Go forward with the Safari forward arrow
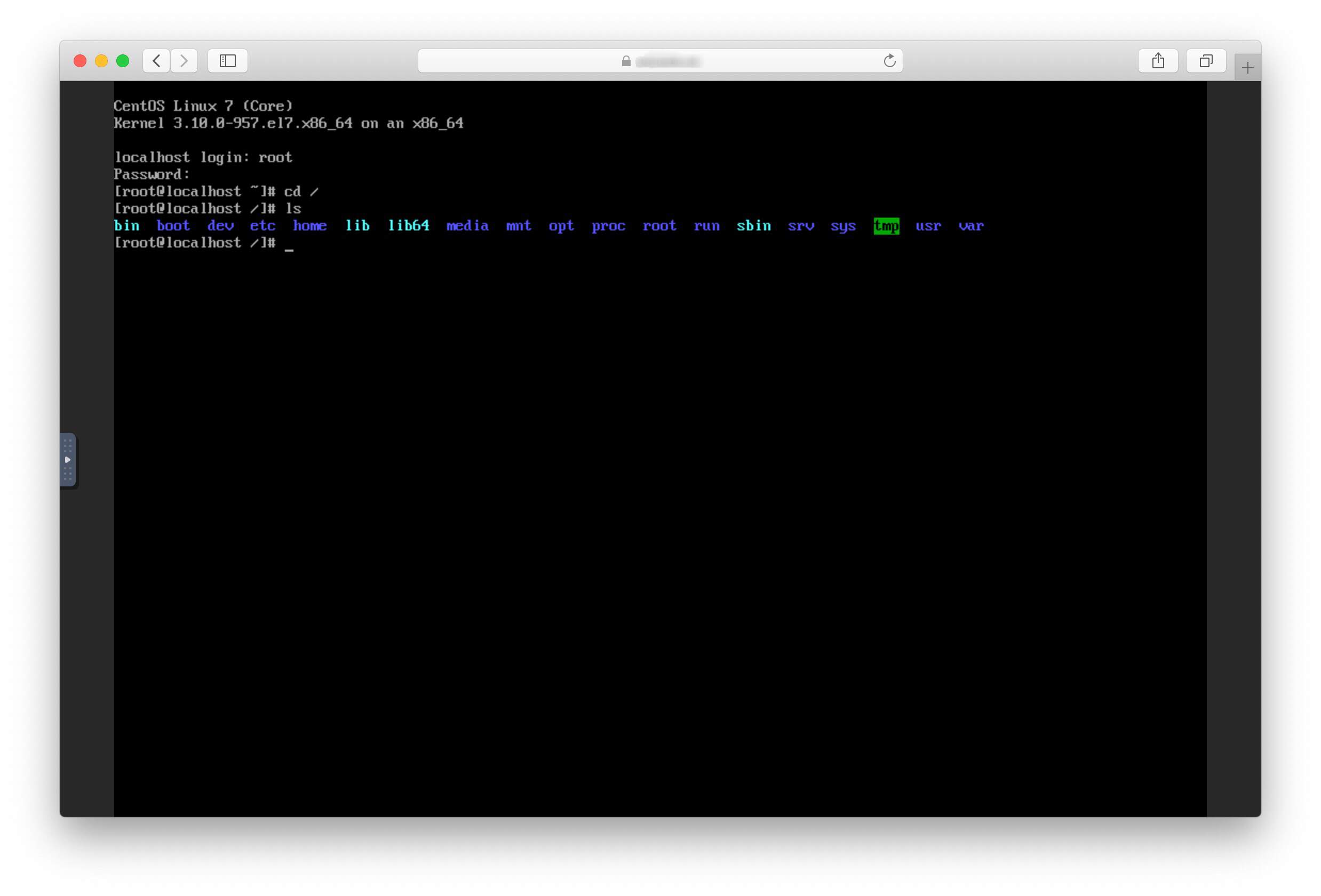This screenshot has height=896, width=1321. [184, 61]
